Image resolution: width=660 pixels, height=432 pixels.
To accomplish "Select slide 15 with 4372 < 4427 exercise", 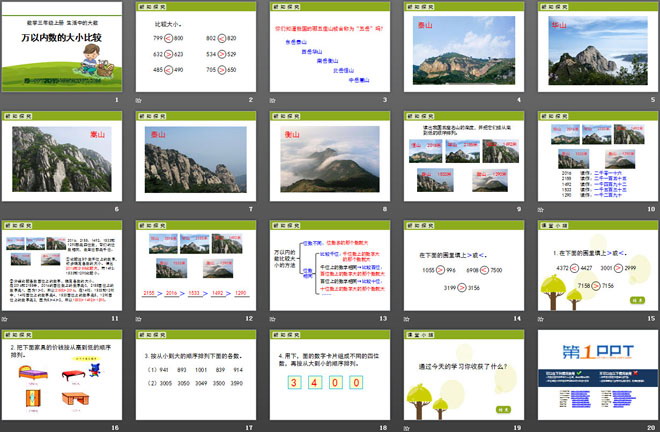I will (598, 266).
